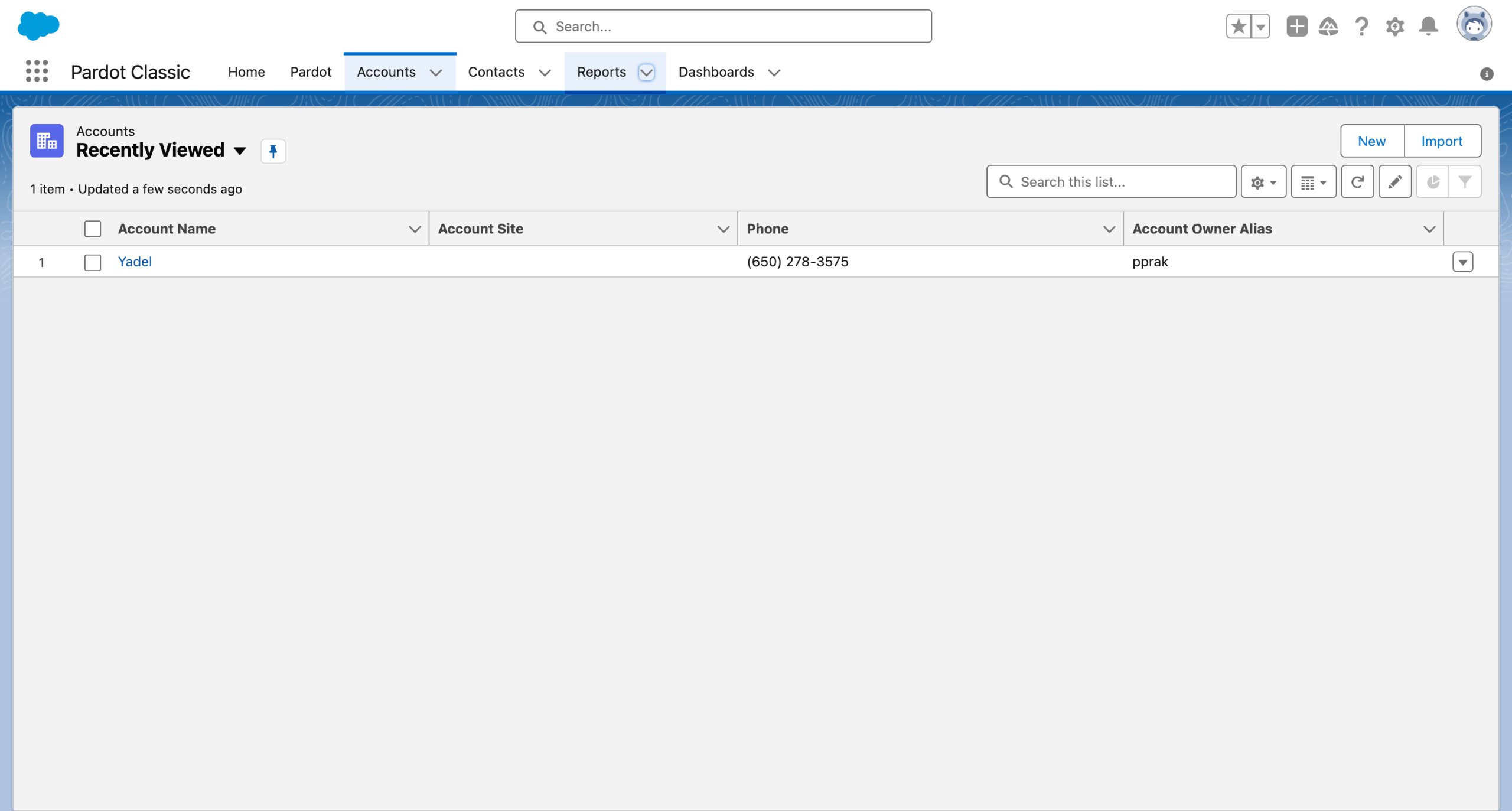Open the Trailhead guidance icon
This screenshot has width=1512, height=811.
[x=1328, y=27]
